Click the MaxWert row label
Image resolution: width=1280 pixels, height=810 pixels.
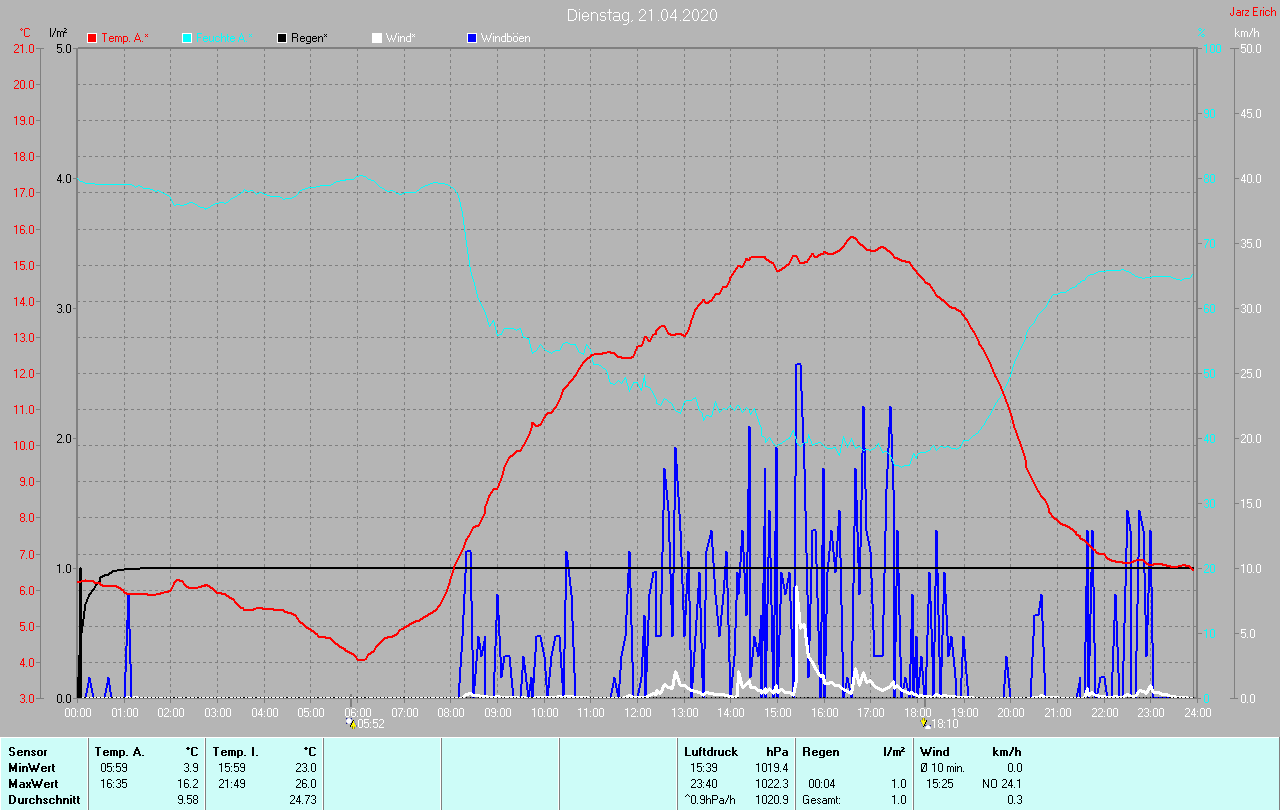[33, 783]
